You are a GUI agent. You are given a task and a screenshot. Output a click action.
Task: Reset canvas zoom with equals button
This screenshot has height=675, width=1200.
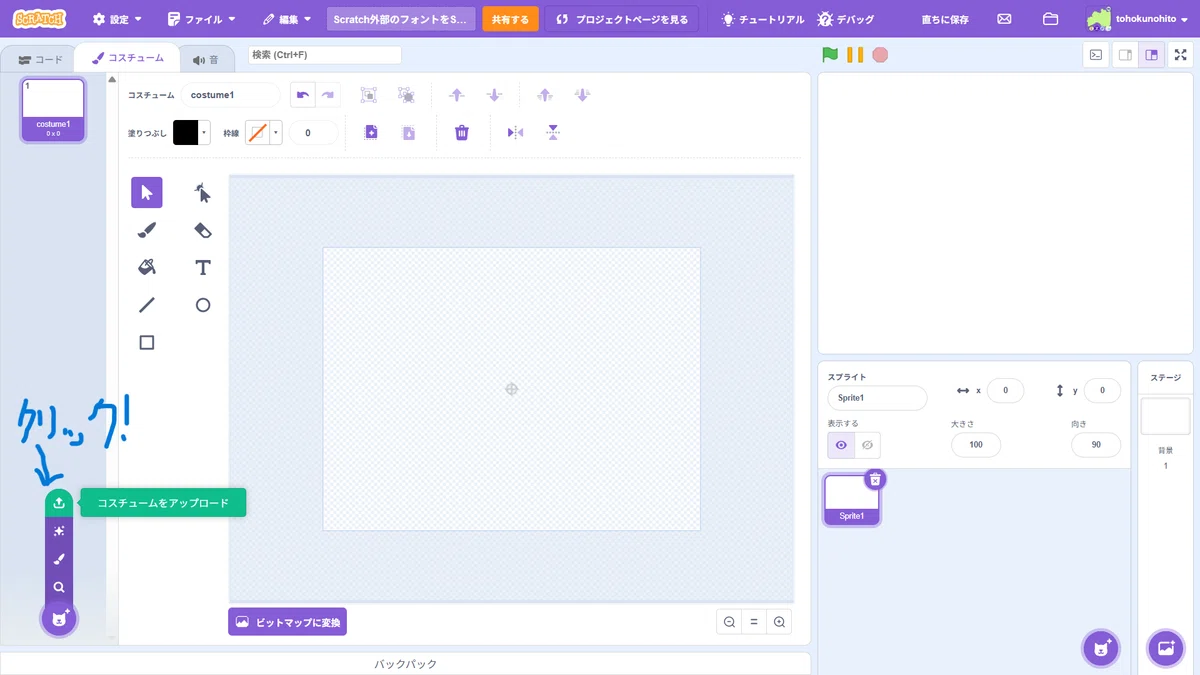point(754,622)
